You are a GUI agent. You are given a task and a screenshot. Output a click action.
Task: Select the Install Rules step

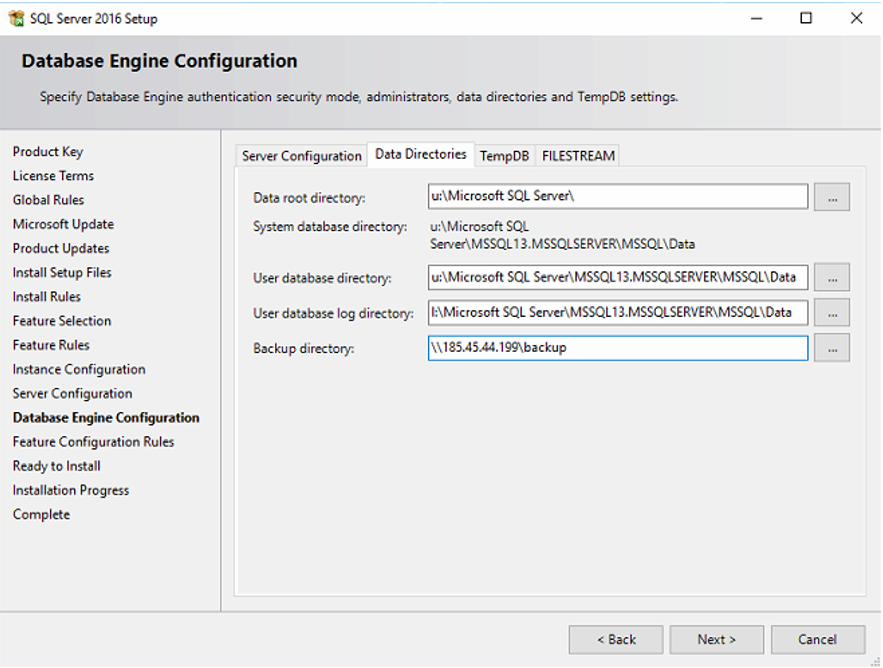[x=47, y=297]
